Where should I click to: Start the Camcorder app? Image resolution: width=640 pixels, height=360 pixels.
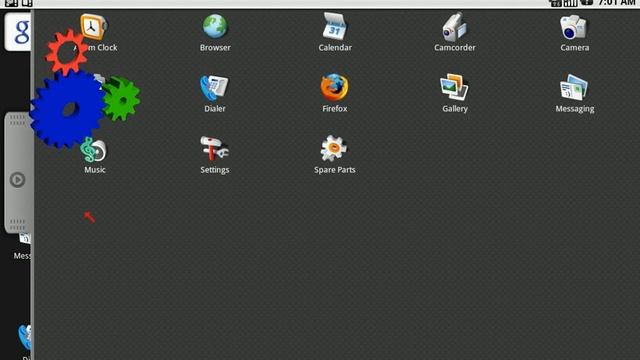[x=454, y=27]
